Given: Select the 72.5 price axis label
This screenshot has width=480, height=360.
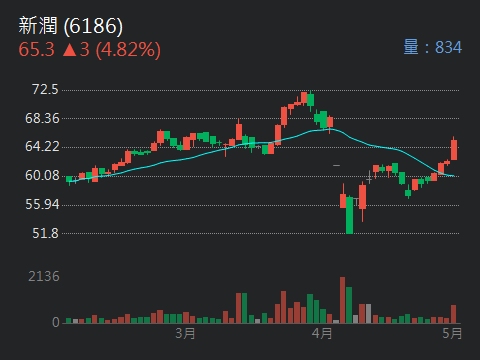Looking at the screenshot, I should pos(45,89).
